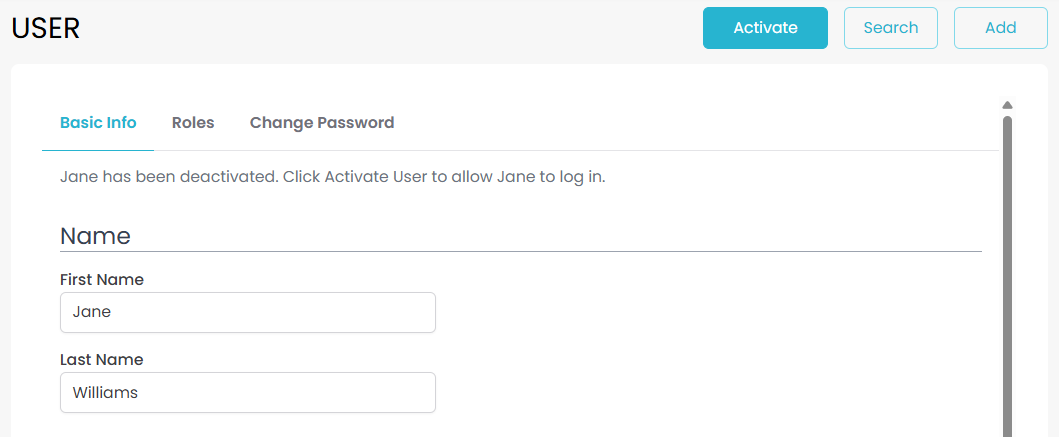Click the vertical scrollbar thumb
Viewport: 1059px width, 437px height.
tap(1007, 270)
